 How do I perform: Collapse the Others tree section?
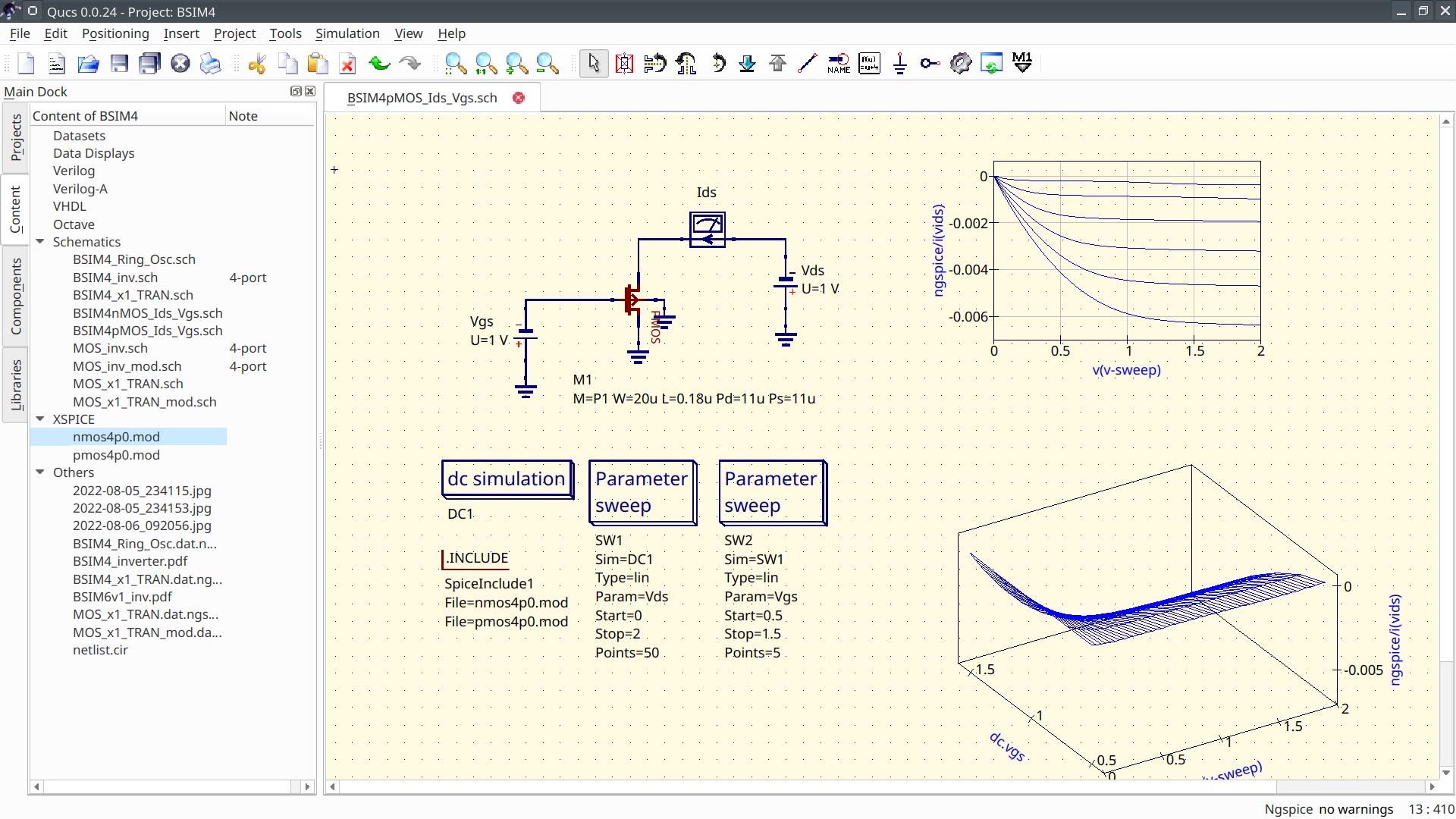(x=40, y=472)
